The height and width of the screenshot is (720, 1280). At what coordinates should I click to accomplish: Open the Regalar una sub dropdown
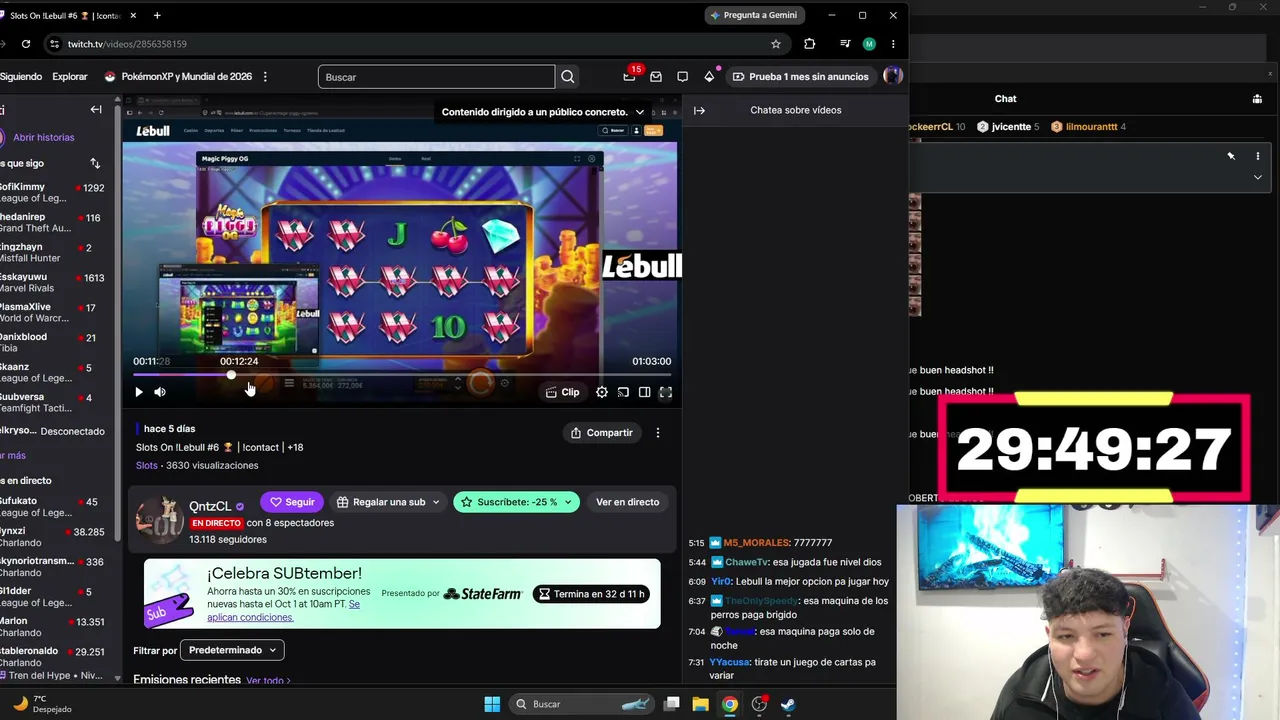tap(388, 502)
